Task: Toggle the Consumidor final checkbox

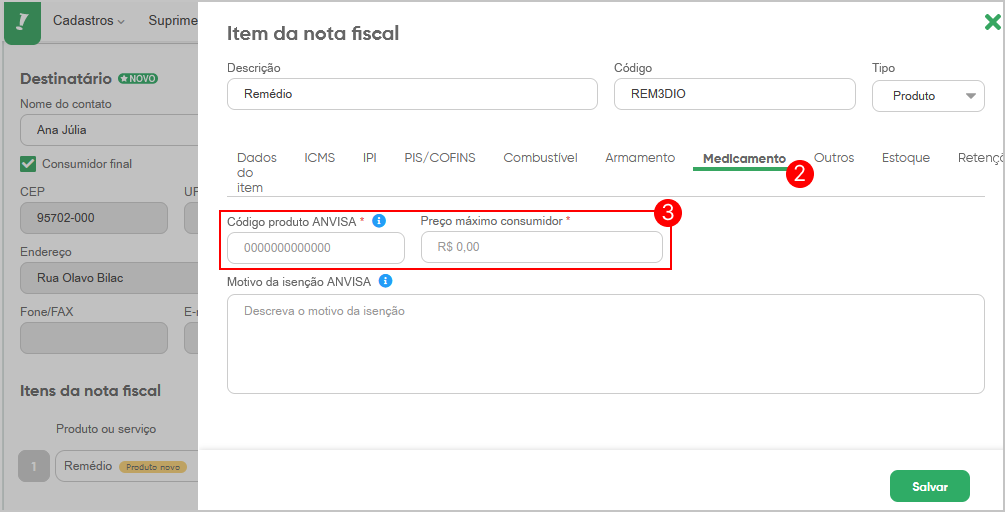Action: (28, 163)
